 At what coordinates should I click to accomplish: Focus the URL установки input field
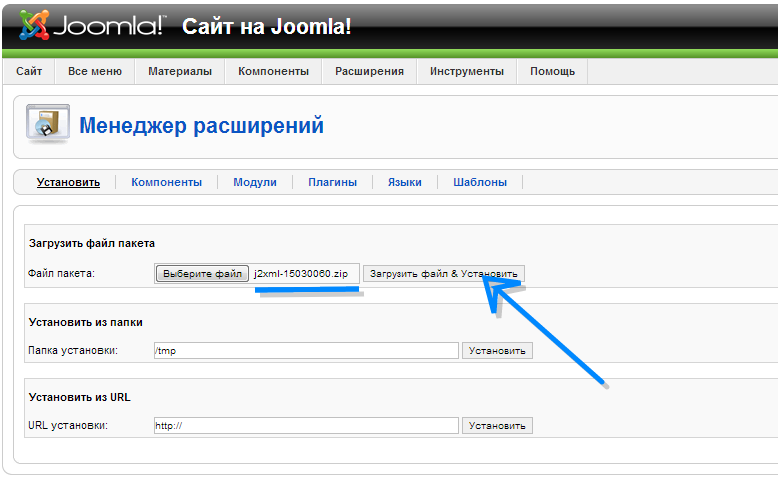[305, 426]
